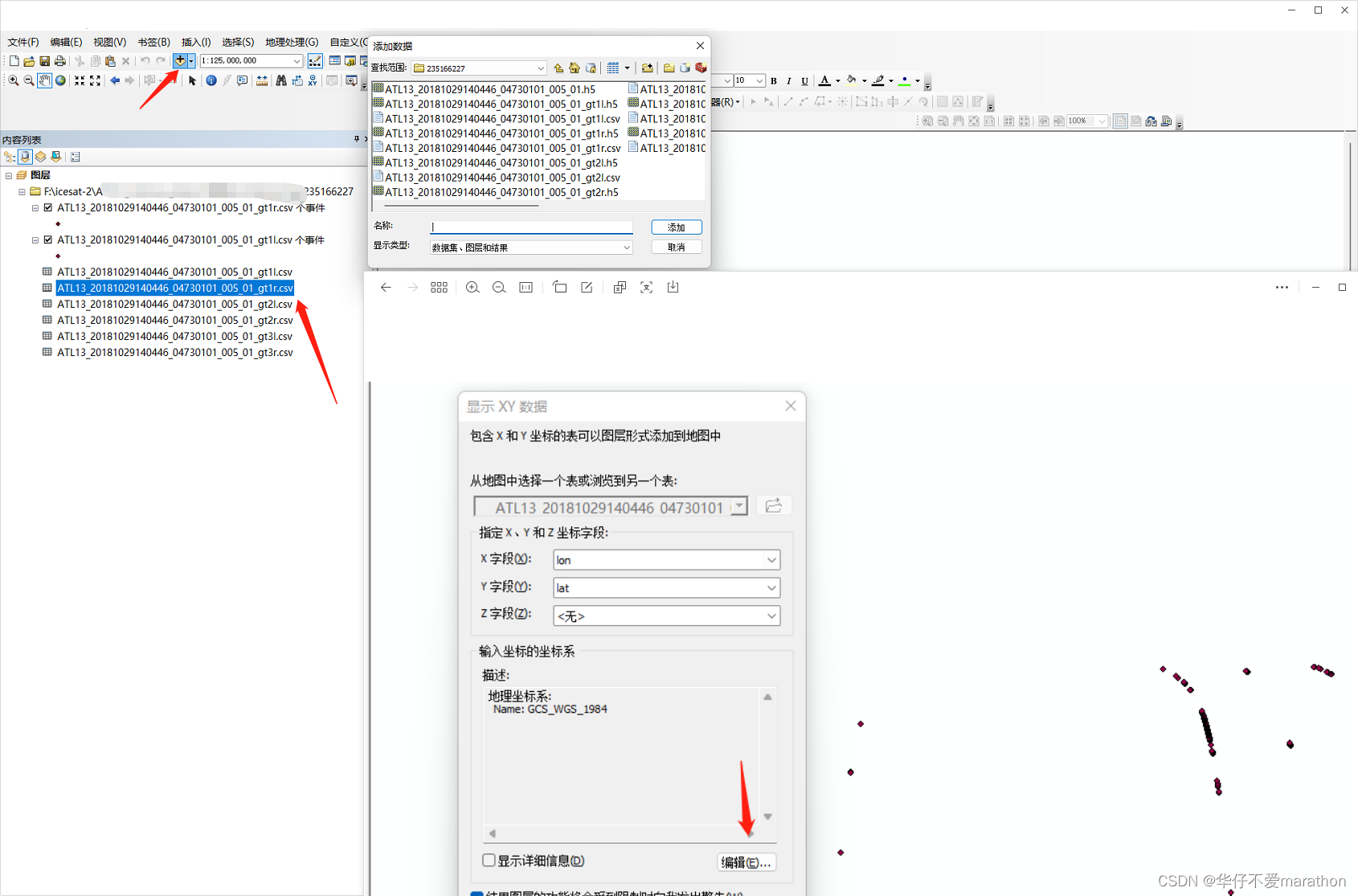Open the font color swatch
The width and height of the screenshot is (1358, 896).
[826, 80]
